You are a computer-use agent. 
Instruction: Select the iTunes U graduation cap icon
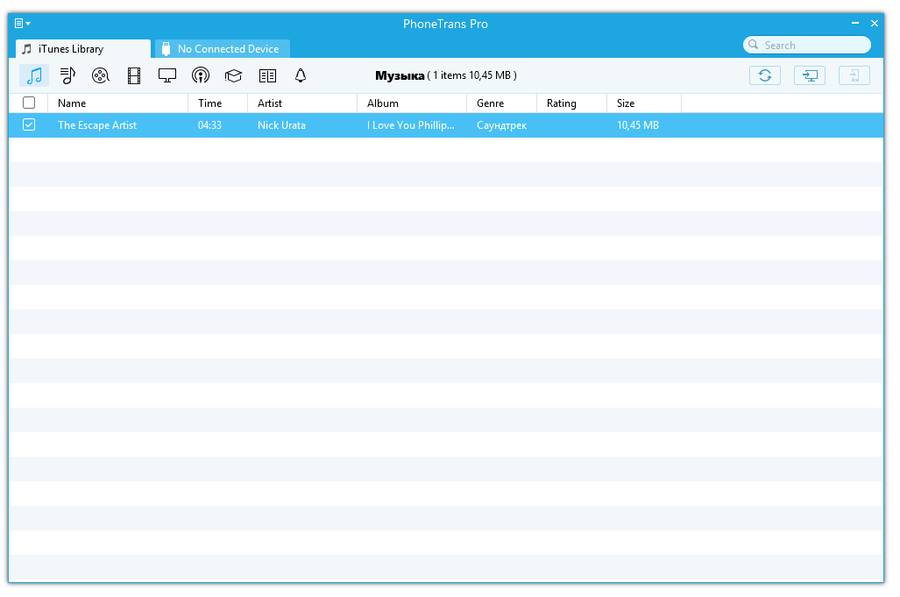point(233,75)
